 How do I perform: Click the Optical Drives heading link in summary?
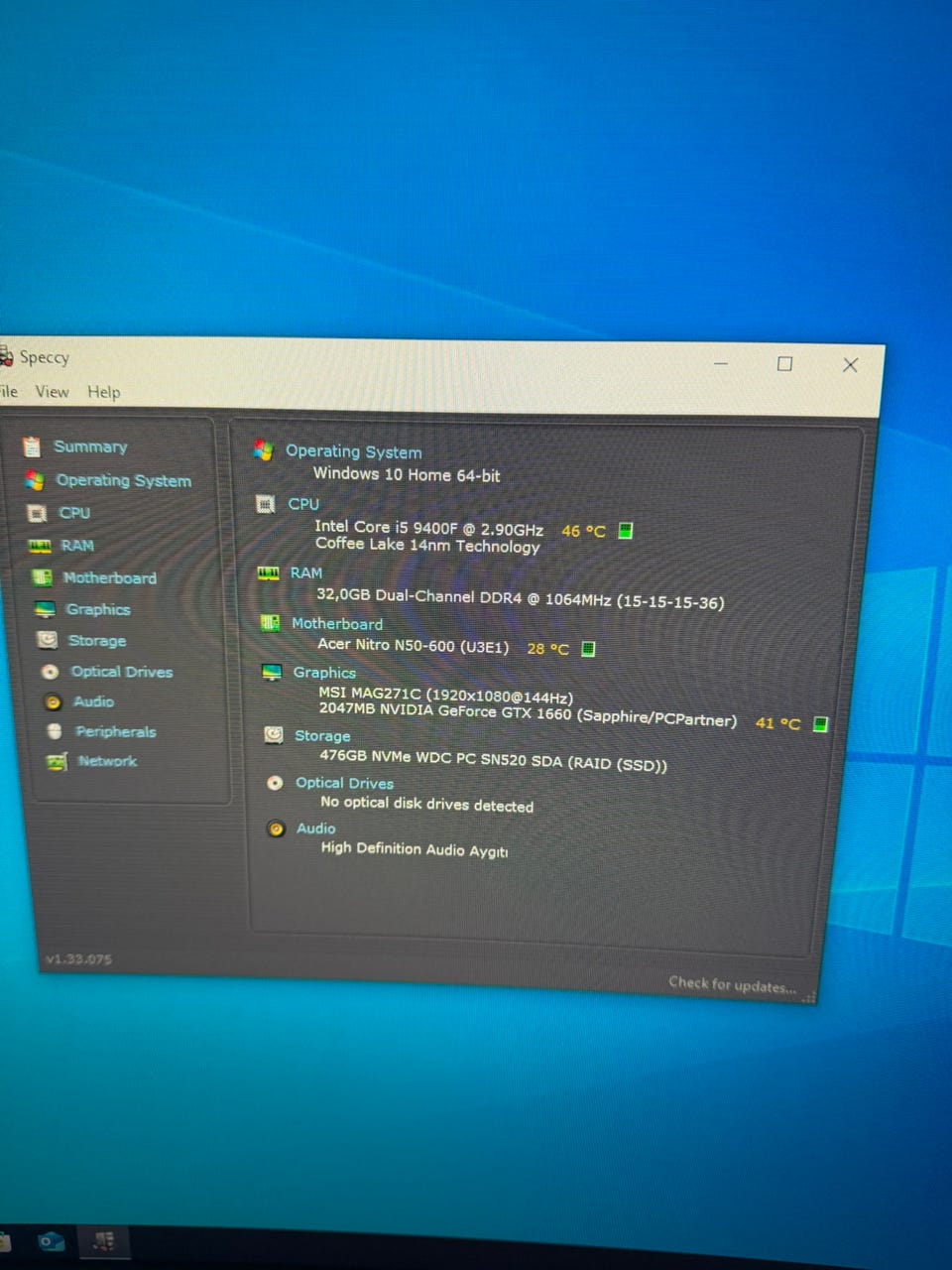[x=344, y=783]
